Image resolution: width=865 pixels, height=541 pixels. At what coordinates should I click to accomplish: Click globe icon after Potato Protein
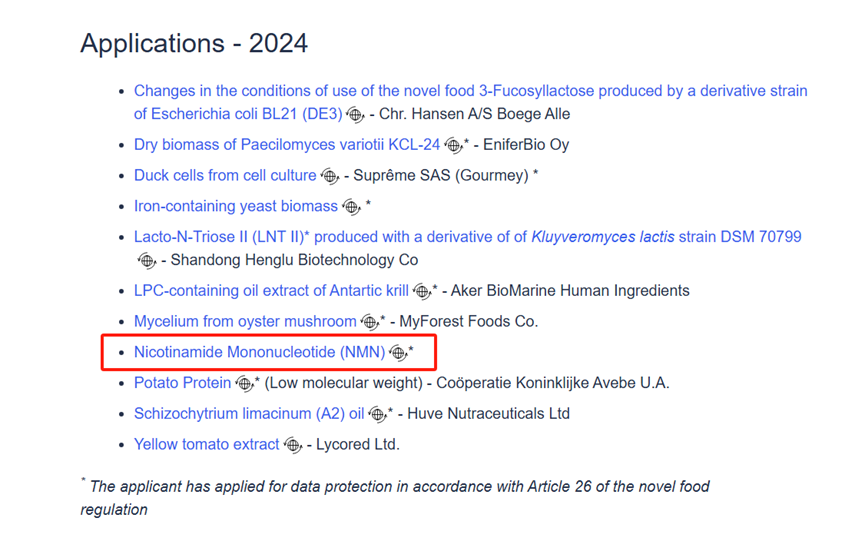[x=244, y=384]
